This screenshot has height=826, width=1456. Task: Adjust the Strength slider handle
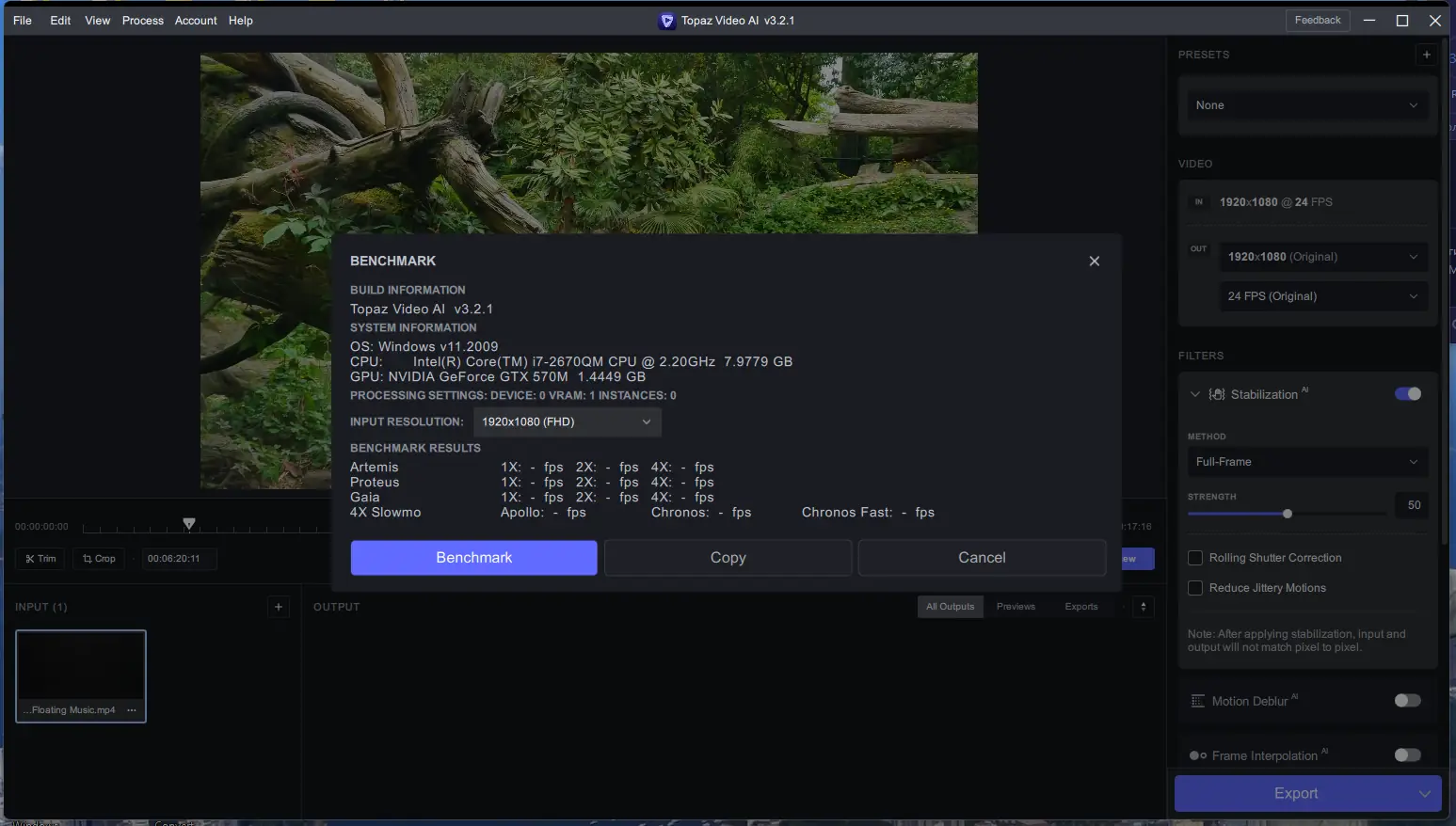1288,514
